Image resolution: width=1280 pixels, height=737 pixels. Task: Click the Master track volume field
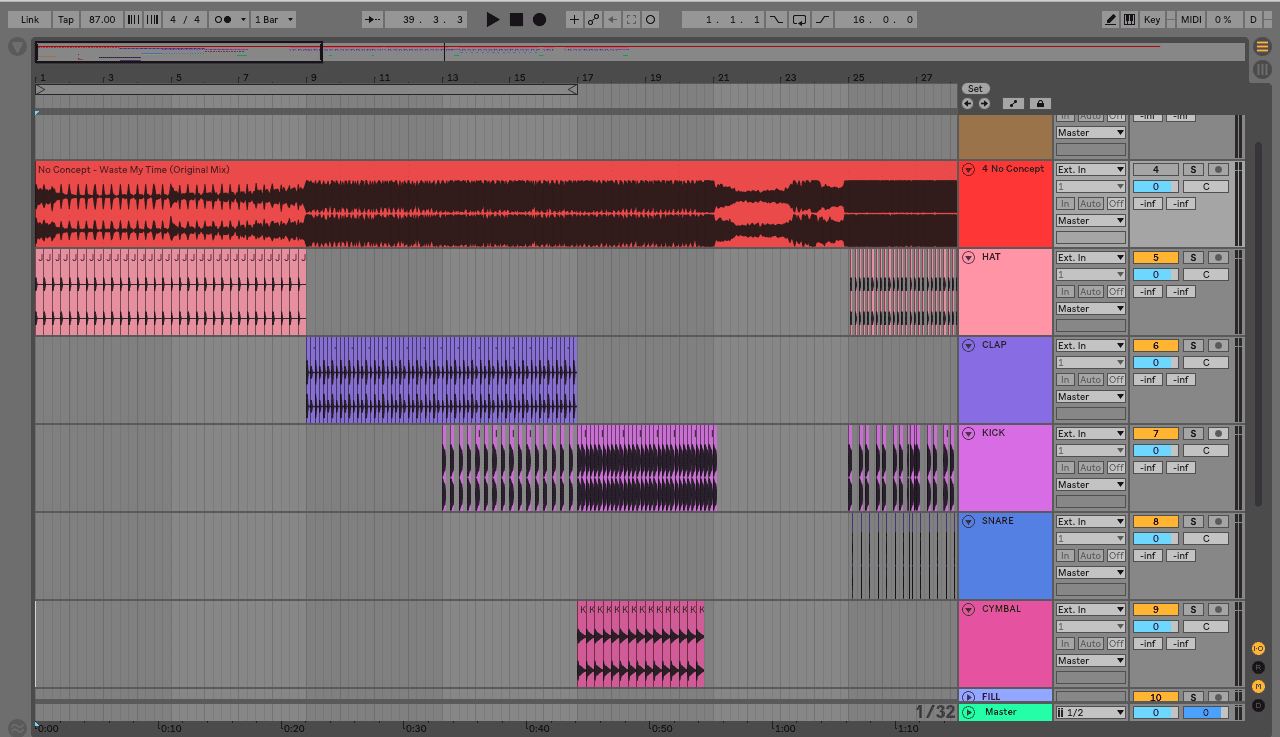click(1155, 712)
